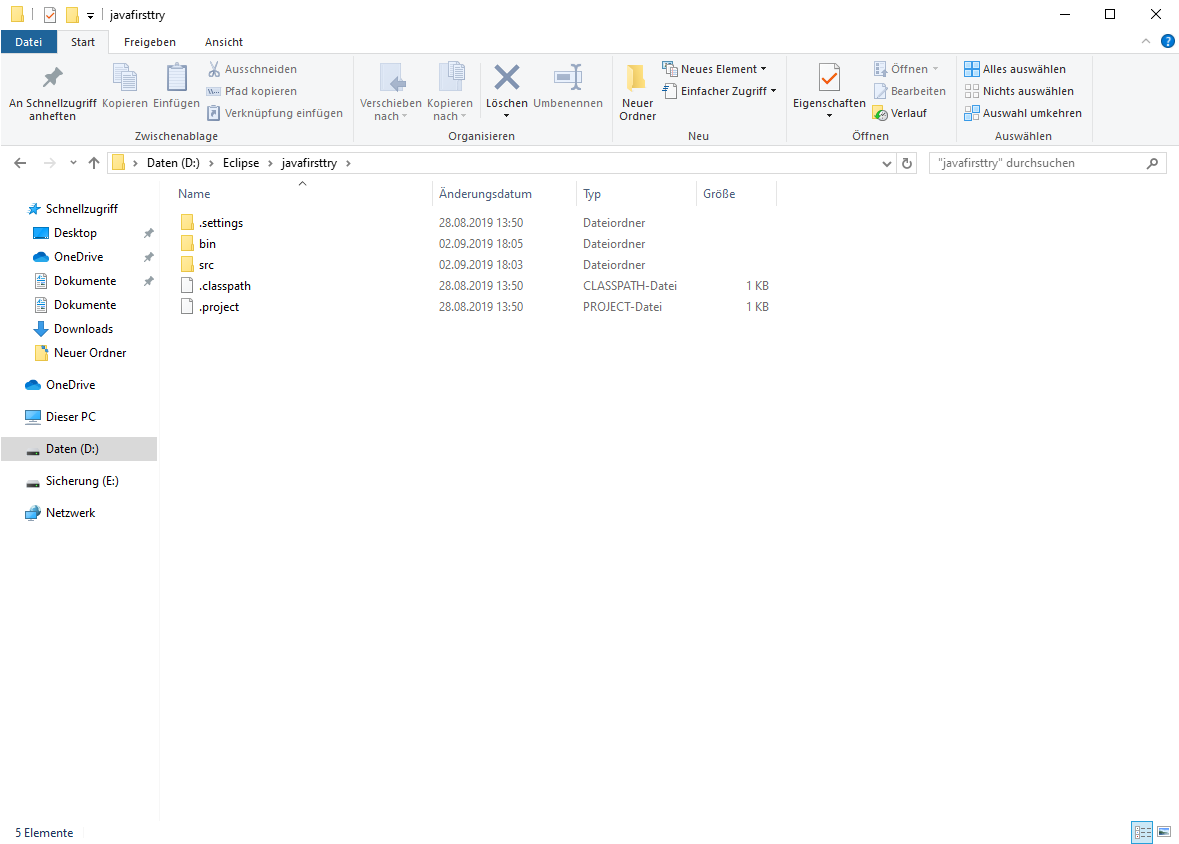Screen dimensions: 1179x844
Task: Switch to details view layout icon
Action: [1142, 832]
